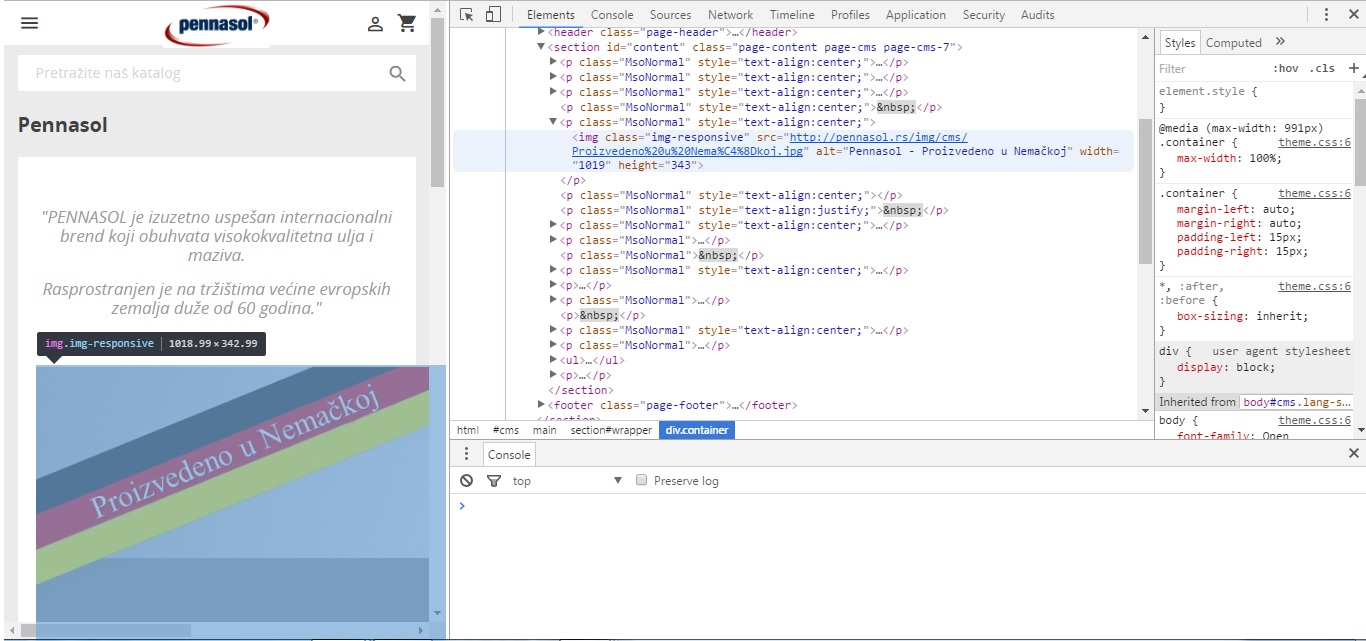Switch to the Elements tab
The height and width of the screenshot is (641, 1366).
(x=550, y=14)
